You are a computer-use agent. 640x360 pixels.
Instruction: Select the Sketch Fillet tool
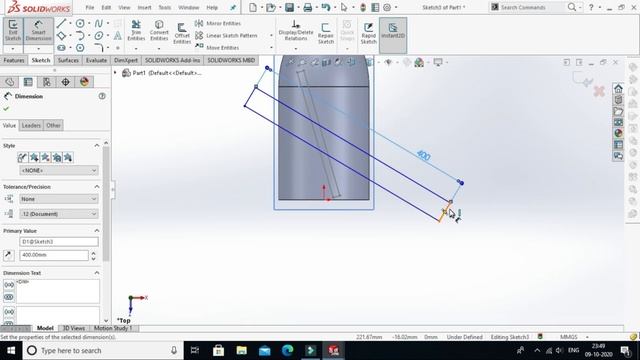click(x=98, y=48)
